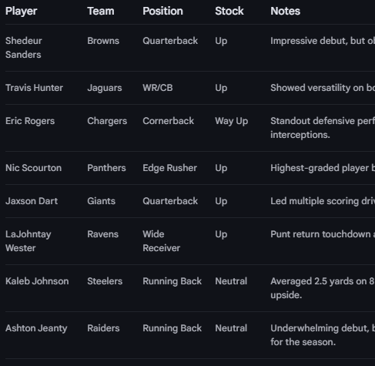Click the Edge Rusher position cell
Image resolution: width=375 pixels, height=366 pixels.
[170, 168]
